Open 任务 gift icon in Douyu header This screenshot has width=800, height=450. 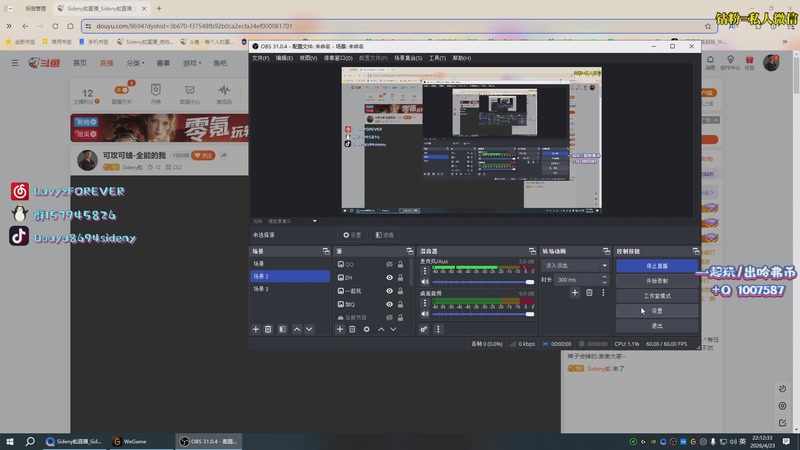click(x=749, y=62)
